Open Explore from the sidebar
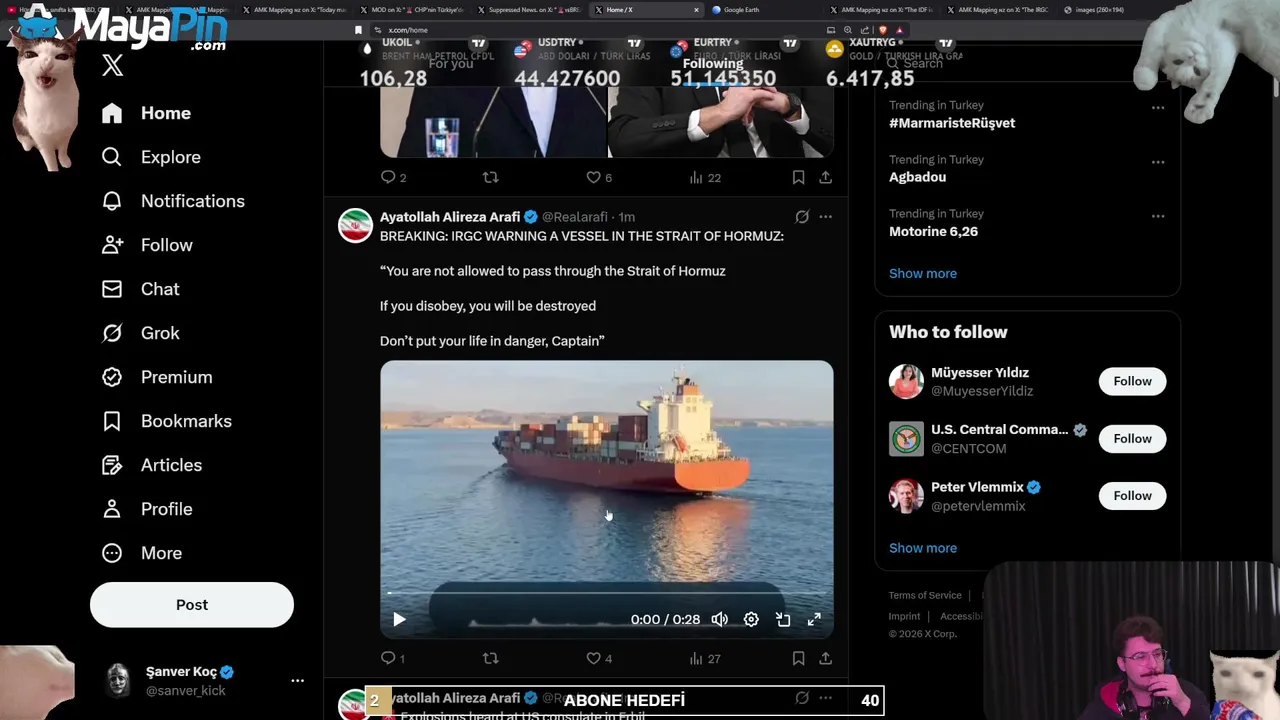 coord(151,157)
